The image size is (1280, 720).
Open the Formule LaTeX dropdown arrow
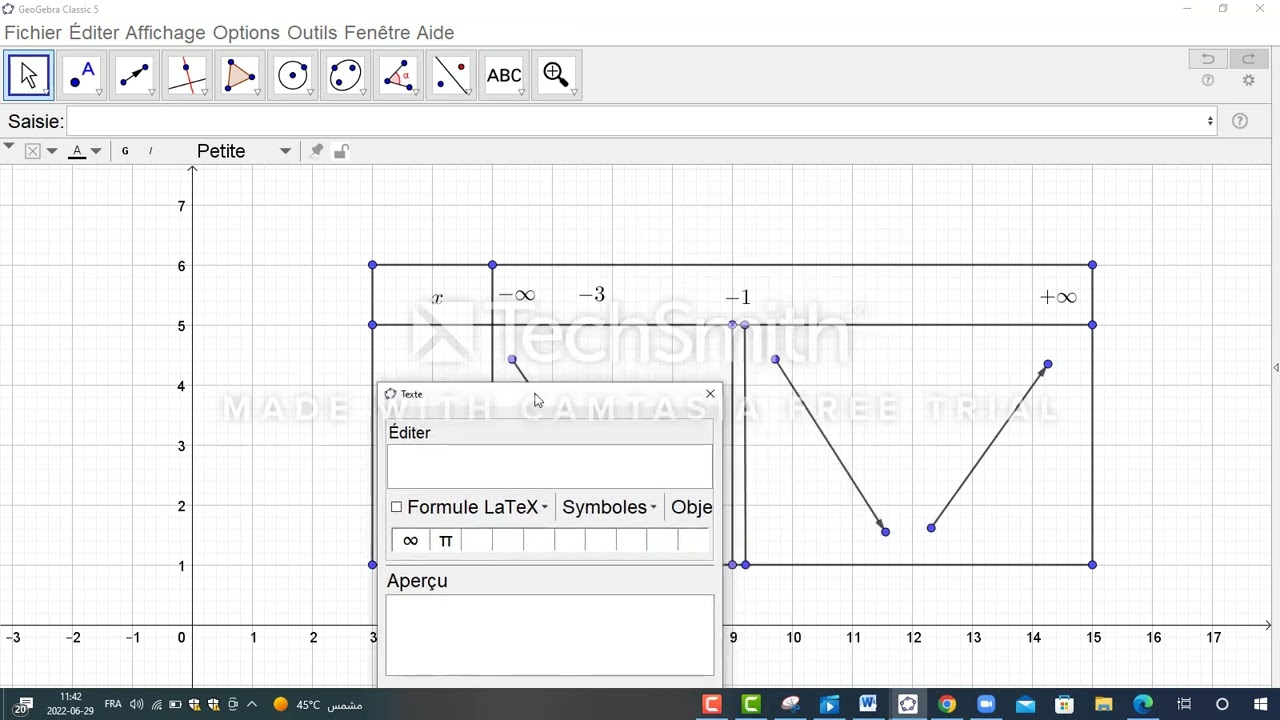click(544, 508)
